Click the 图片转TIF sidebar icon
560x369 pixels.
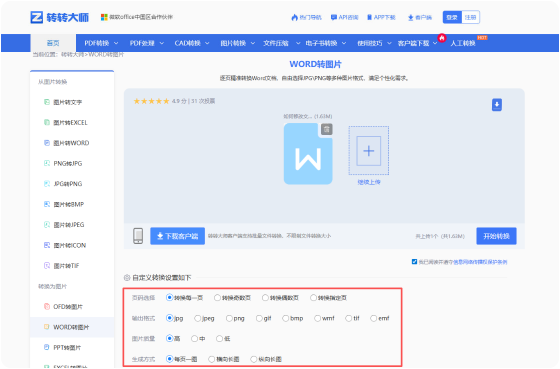(47, 265)
